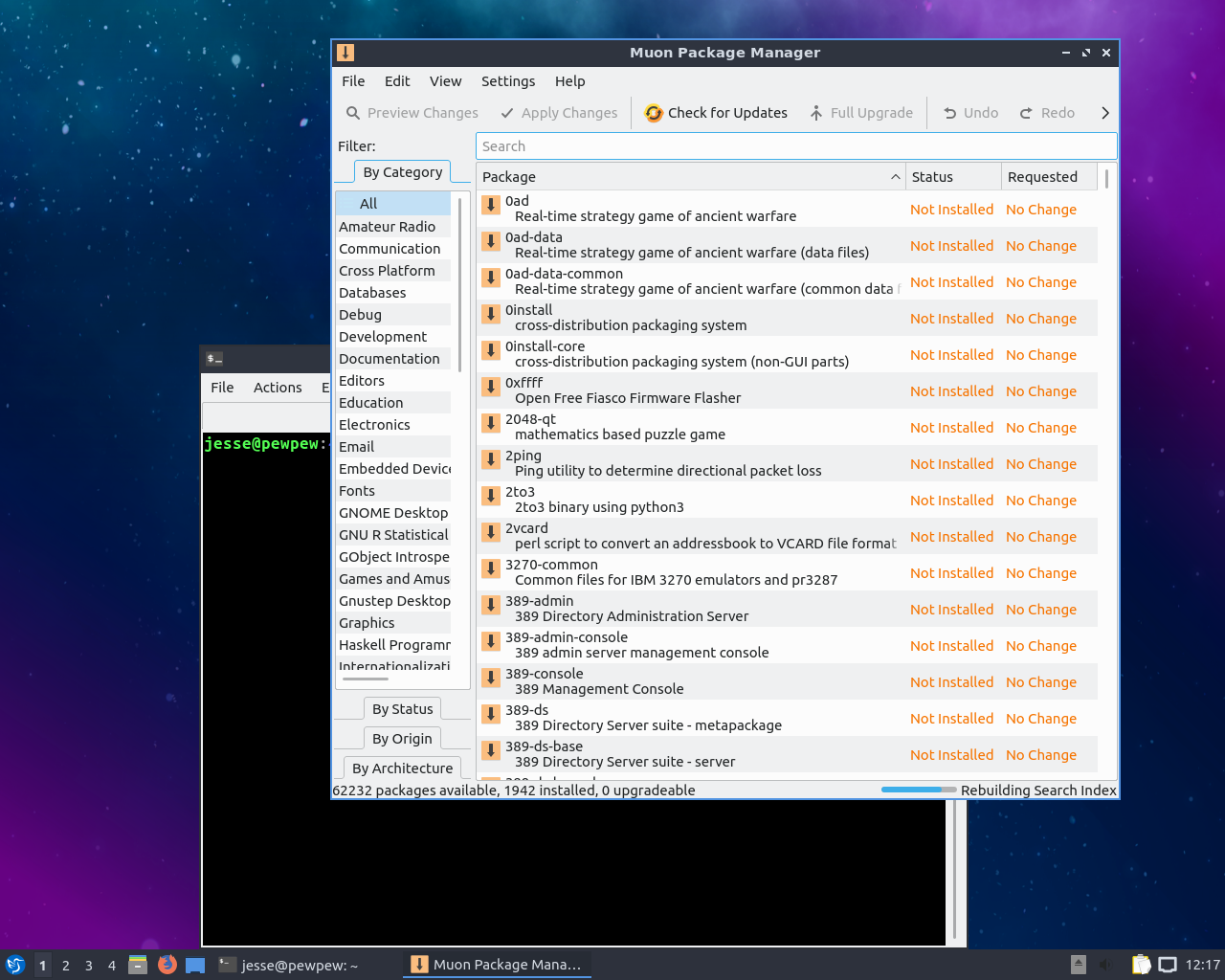Select the Graphics category
This screenshot has width=1225, height=980.
coord(393,623)
